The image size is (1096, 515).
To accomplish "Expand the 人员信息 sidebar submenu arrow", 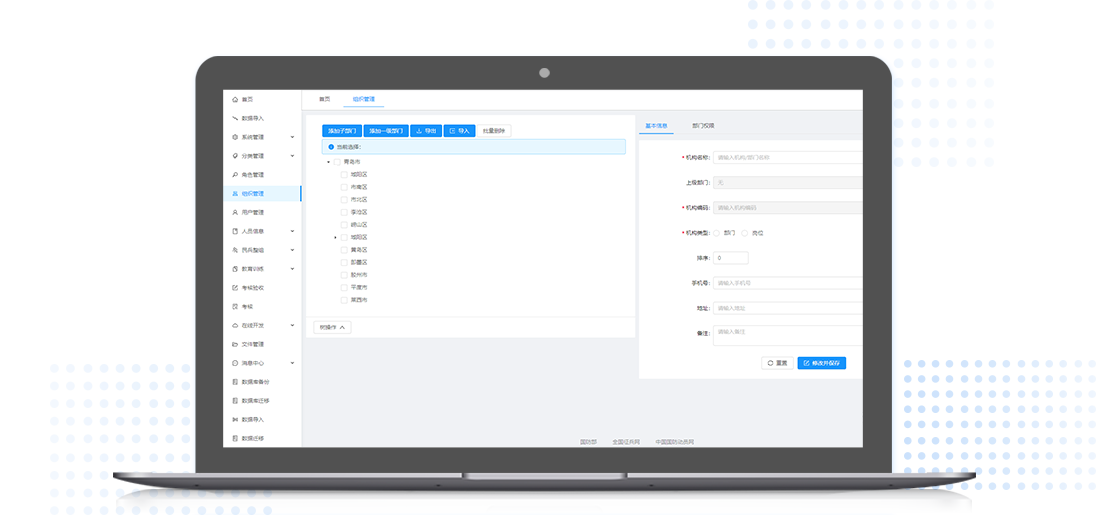I will tap(292, 231).
